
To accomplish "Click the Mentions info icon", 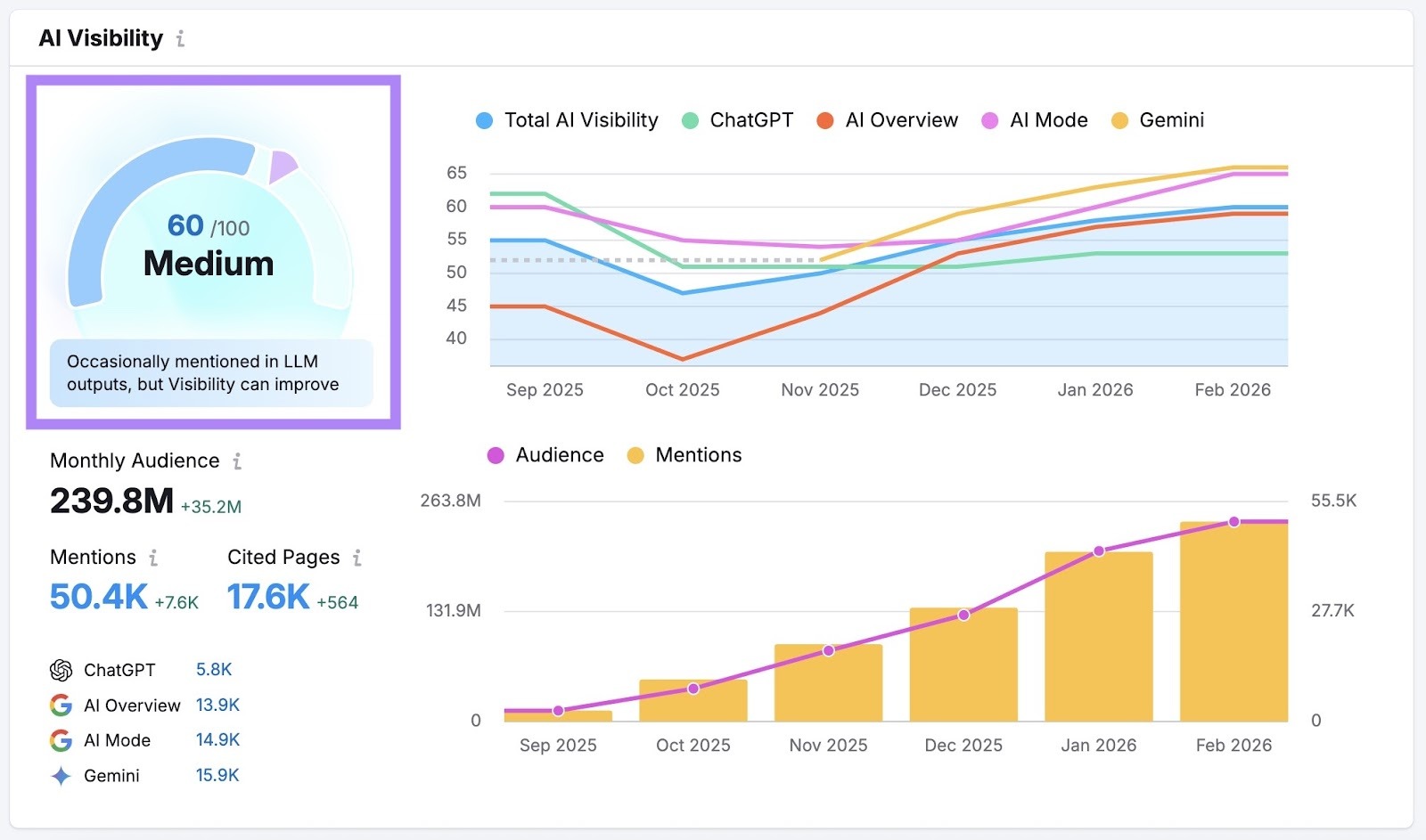I will pos(153,558).
